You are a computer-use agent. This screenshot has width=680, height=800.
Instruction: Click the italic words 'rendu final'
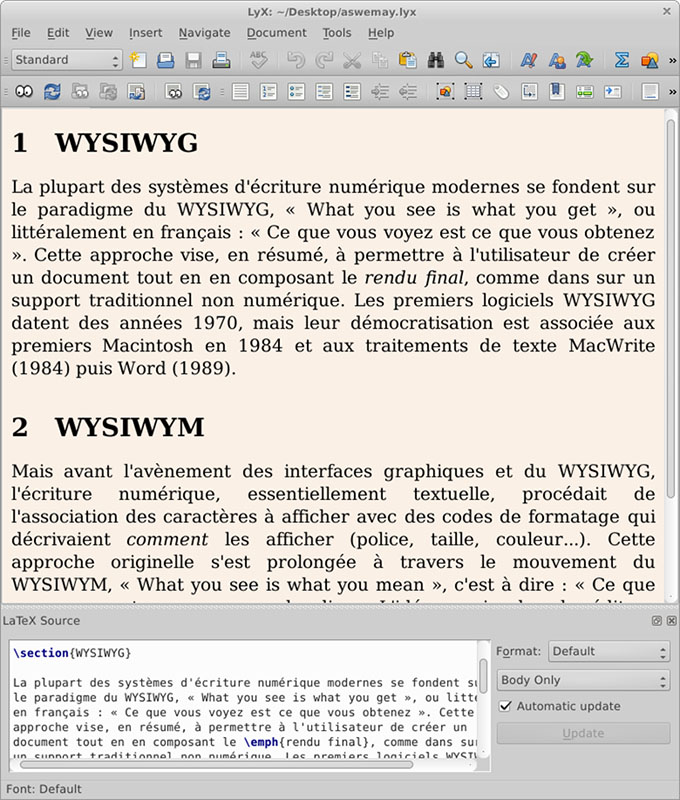[414, 278]
